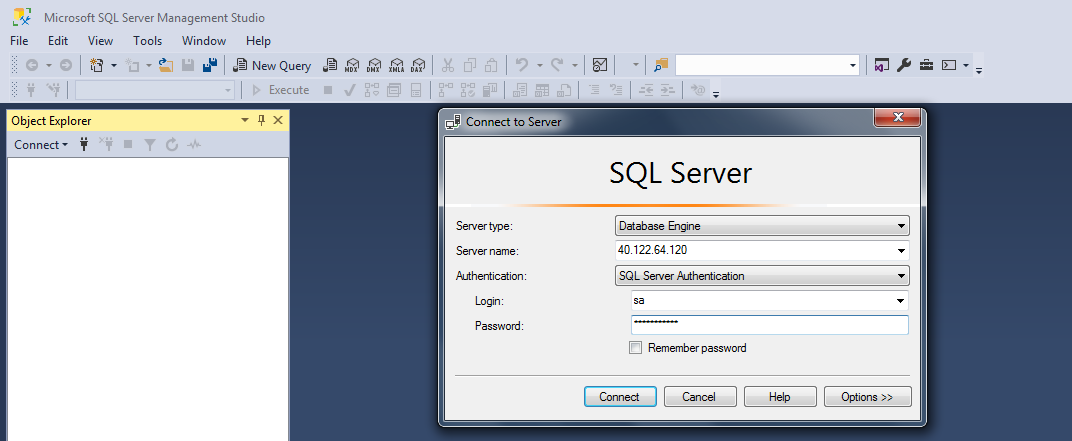Click the Disconnect icon in Object Explorer
The image size is (1072, 441).
106,144
